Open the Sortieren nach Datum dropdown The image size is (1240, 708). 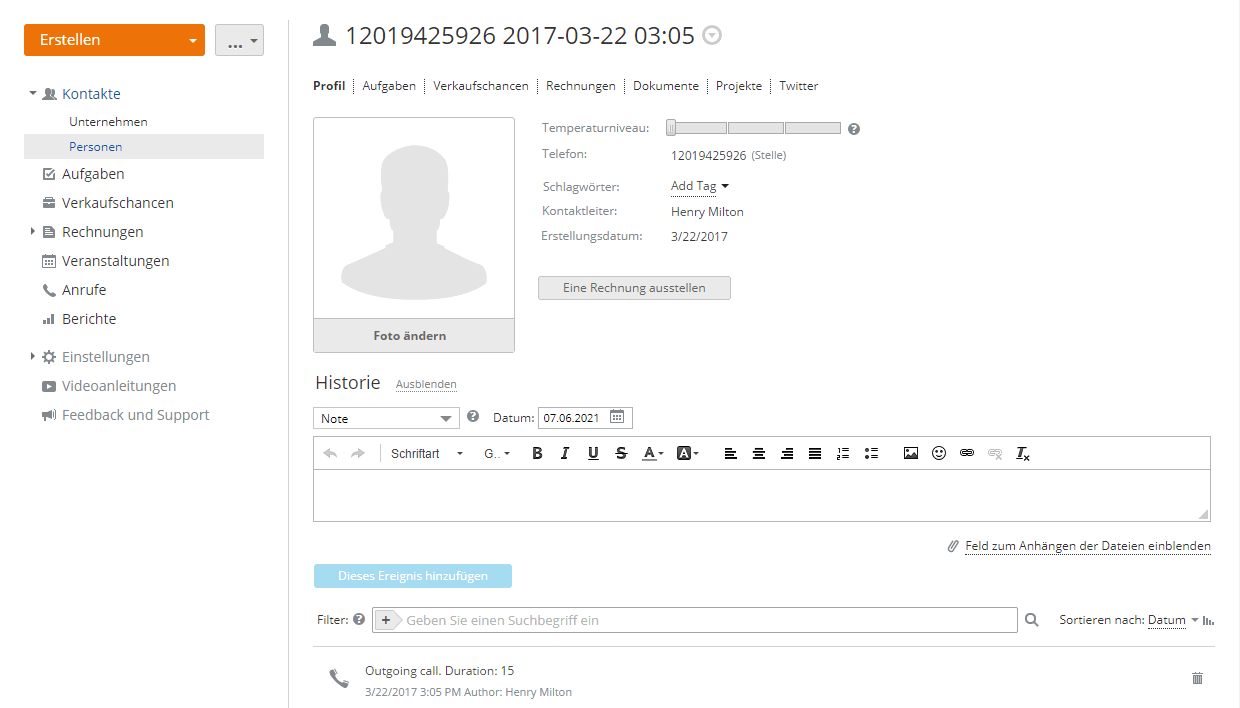click(x=1173, y=620)
